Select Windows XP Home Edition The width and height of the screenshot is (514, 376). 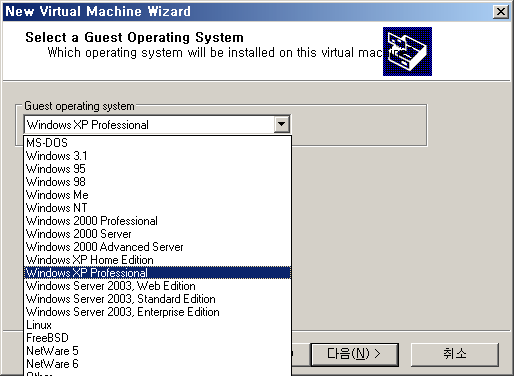[x=157, y=260]
